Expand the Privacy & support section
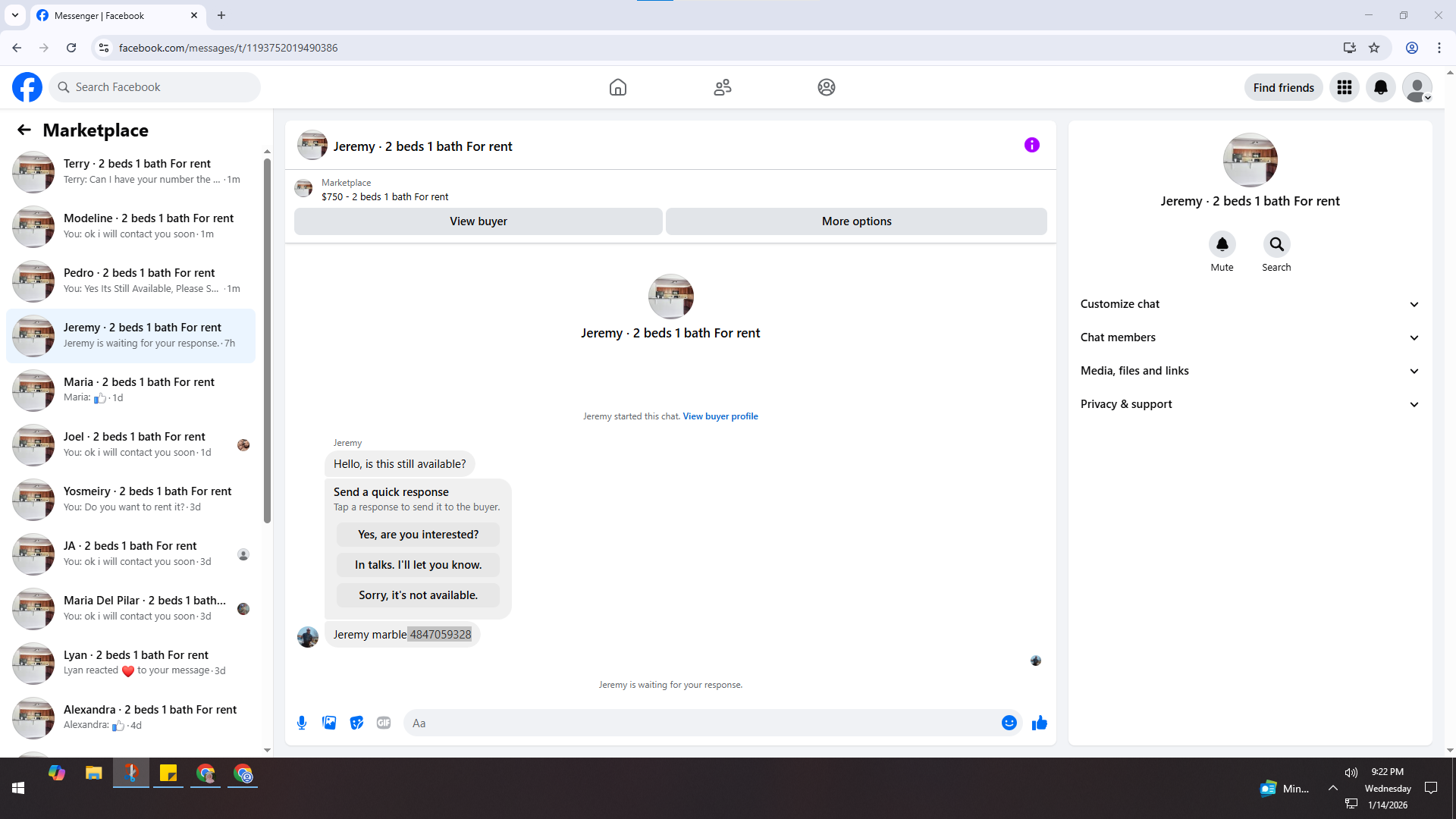 1250,404
